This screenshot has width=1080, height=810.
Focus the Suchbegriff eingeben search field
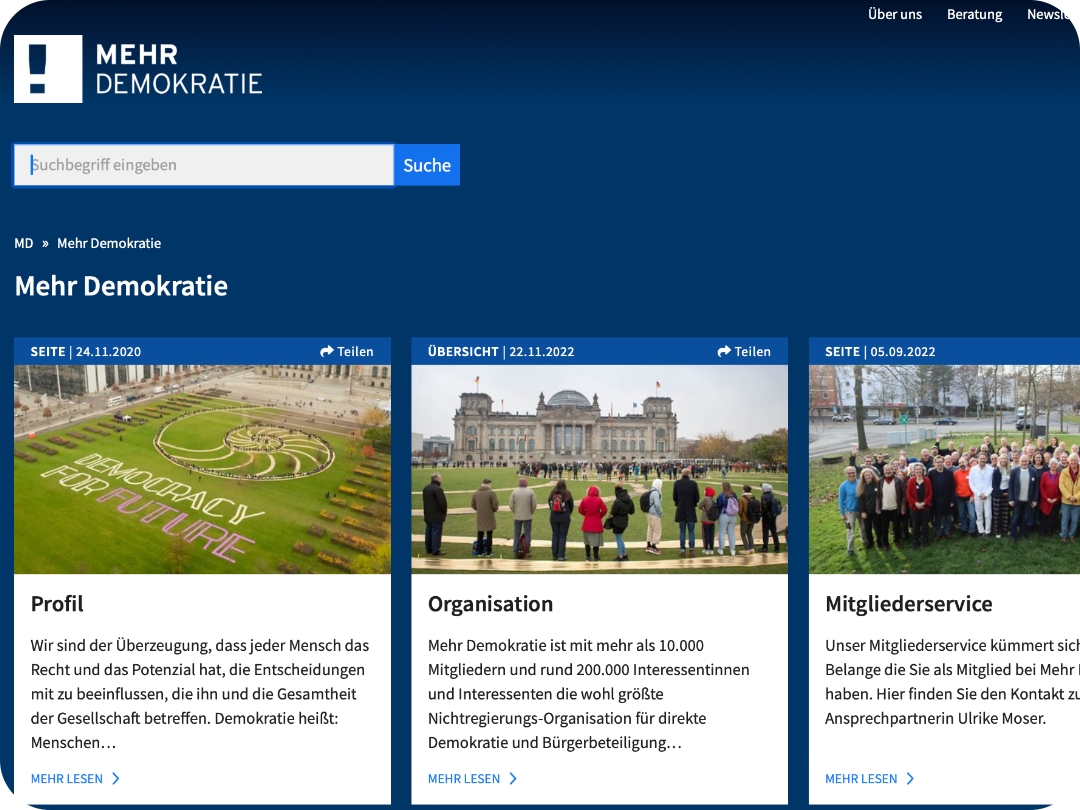coord(204,165)
